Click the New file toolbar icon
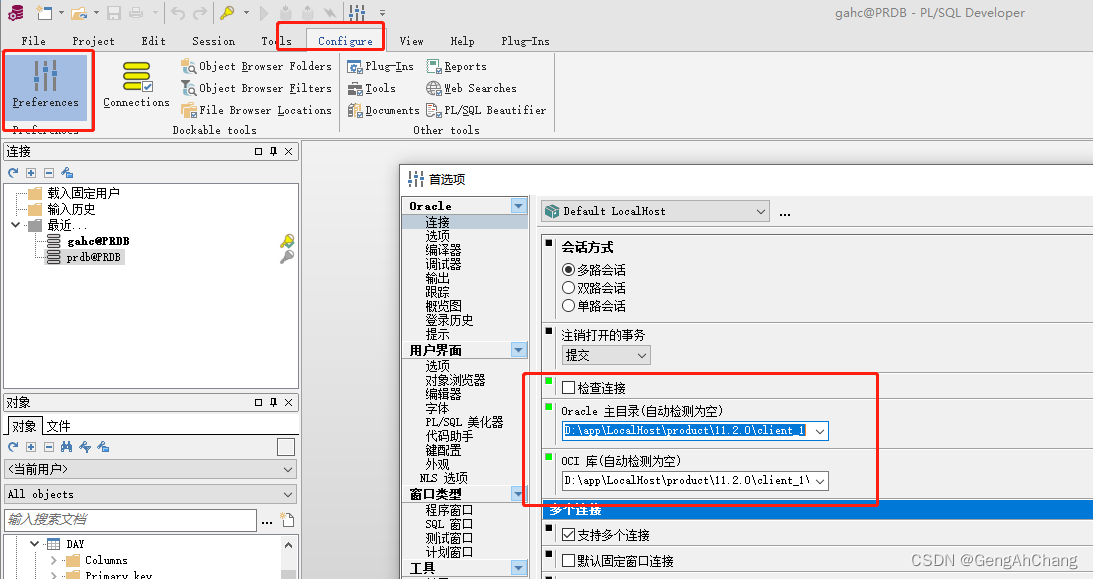The height and width of the screenshot is (579, 1093). coord(45,13)
